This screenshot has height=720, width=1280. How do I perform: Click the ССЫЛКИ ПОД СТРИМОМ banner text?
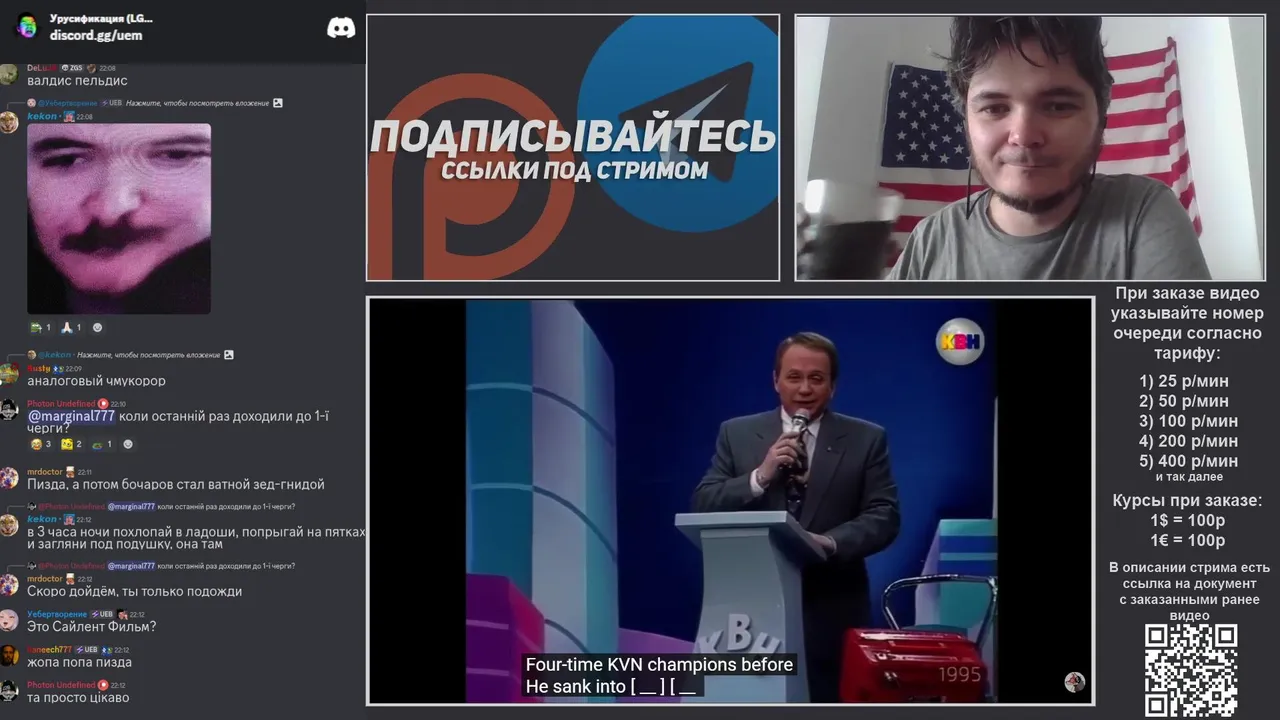coord(574,170)
